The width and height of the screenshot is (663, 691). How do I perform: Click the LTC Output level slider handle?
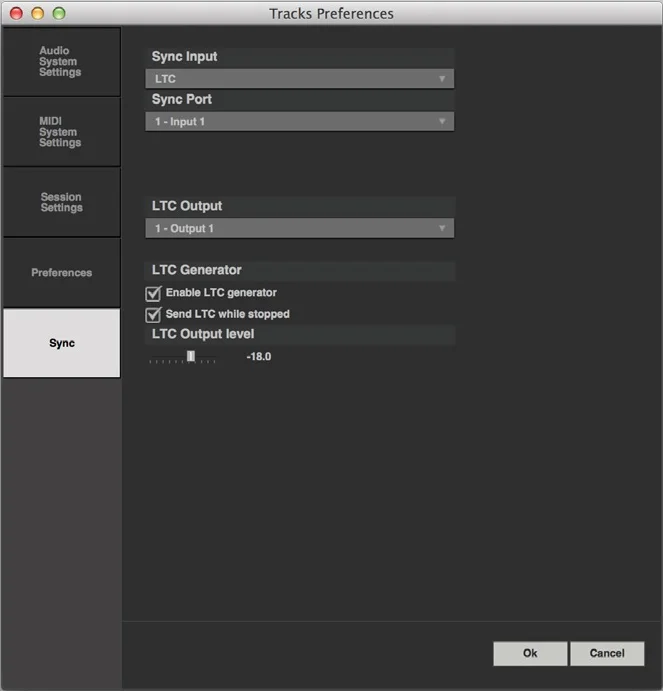pos(191,356)
